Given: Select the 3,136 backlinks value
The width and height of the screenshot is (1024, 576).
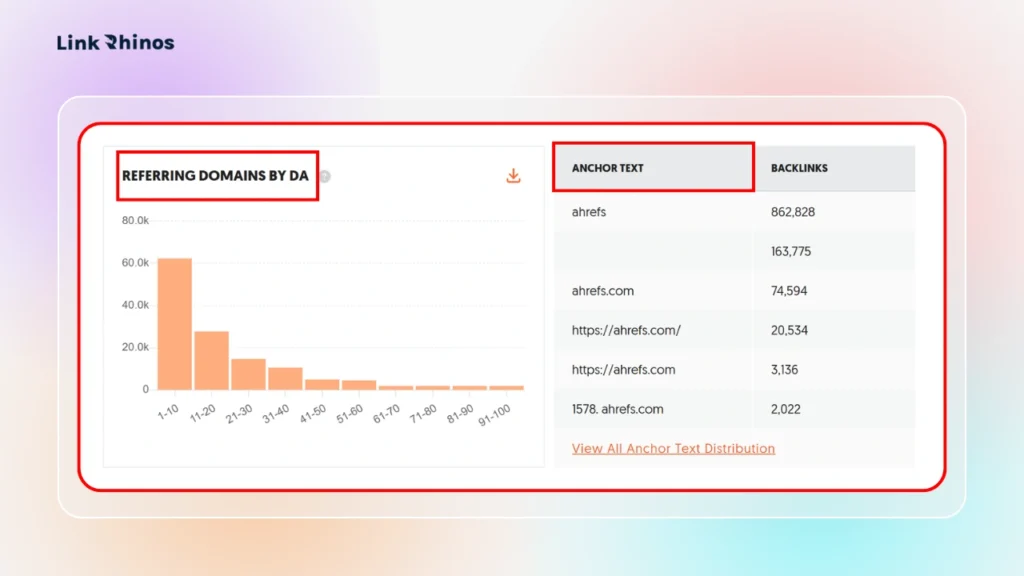Looking at the screenshot, I should (x=784, y=370).
